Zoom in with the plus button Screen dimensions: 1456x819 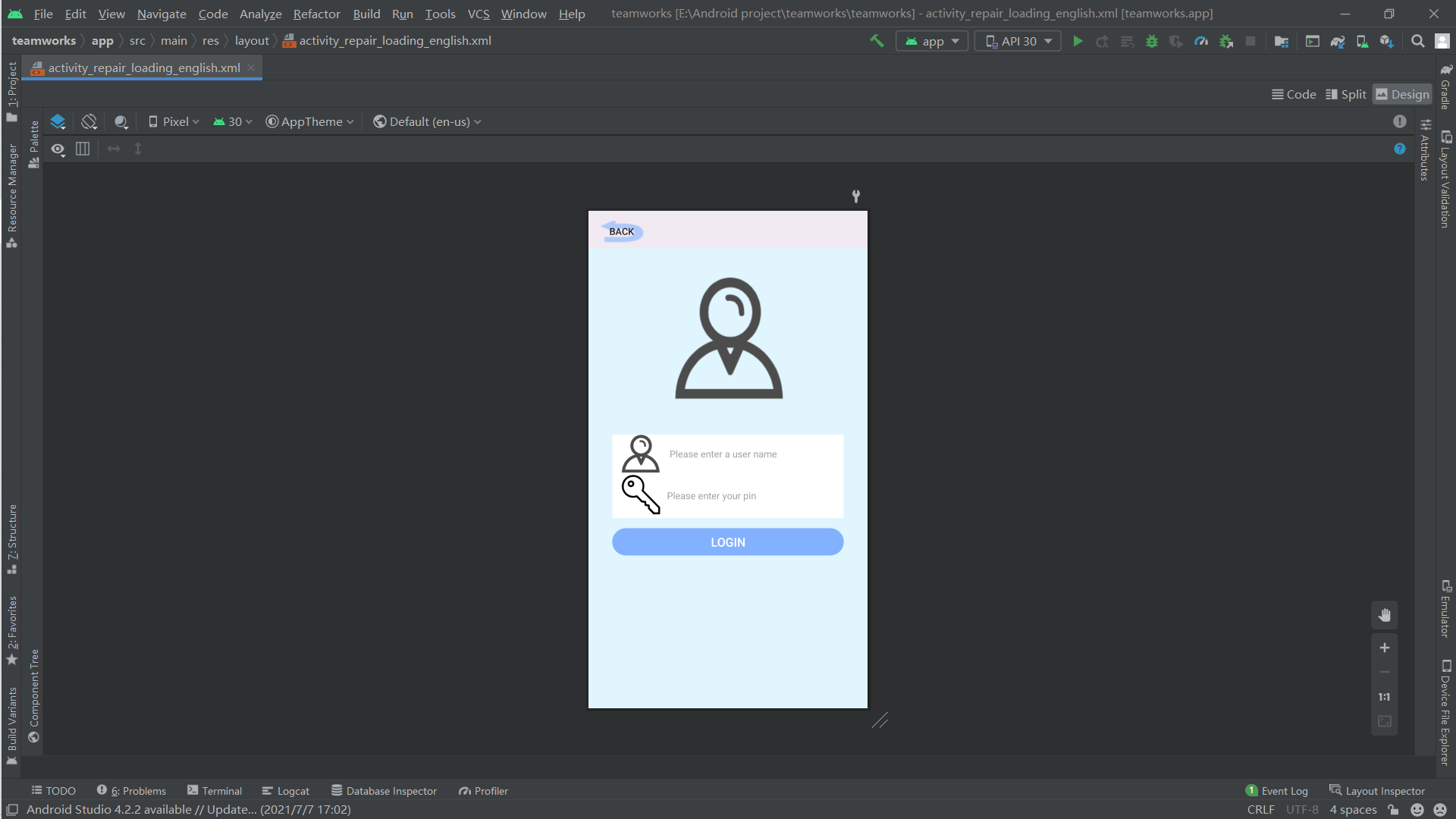tap(1384, 648)
